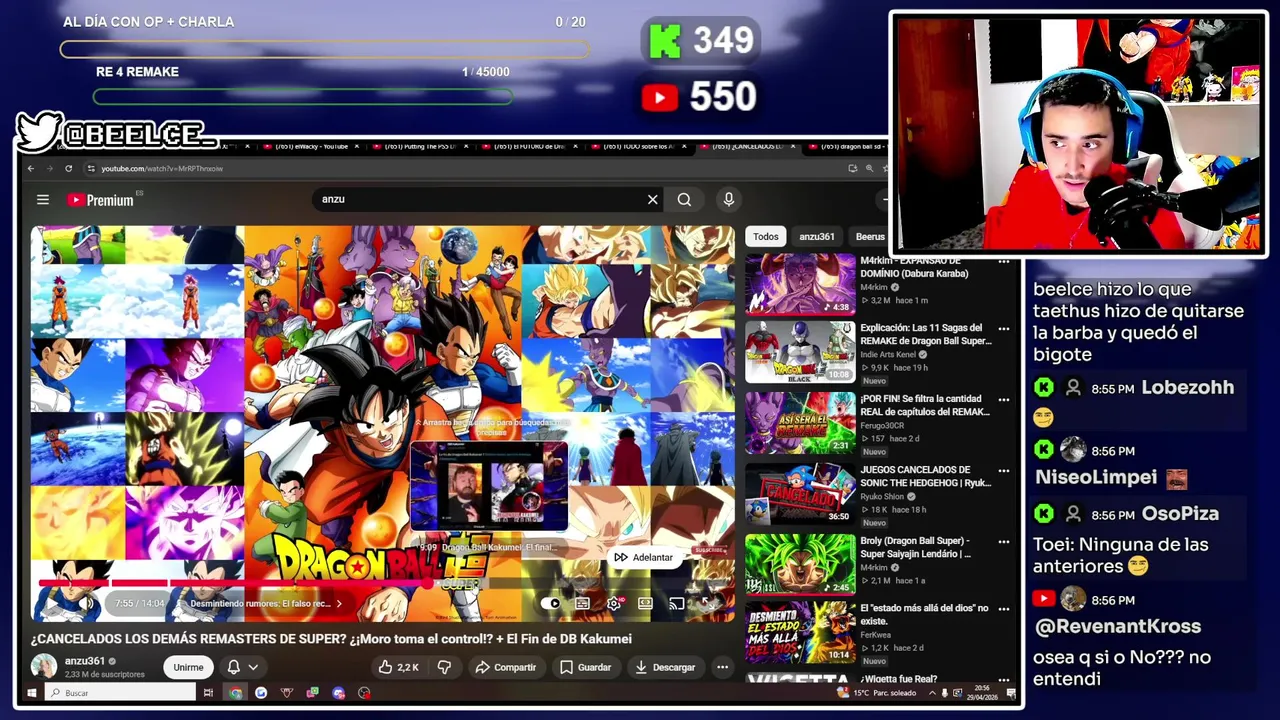The image size is (1280, 720).
Task: Seek on the red video progress bar
Action: tap(385, 583)
